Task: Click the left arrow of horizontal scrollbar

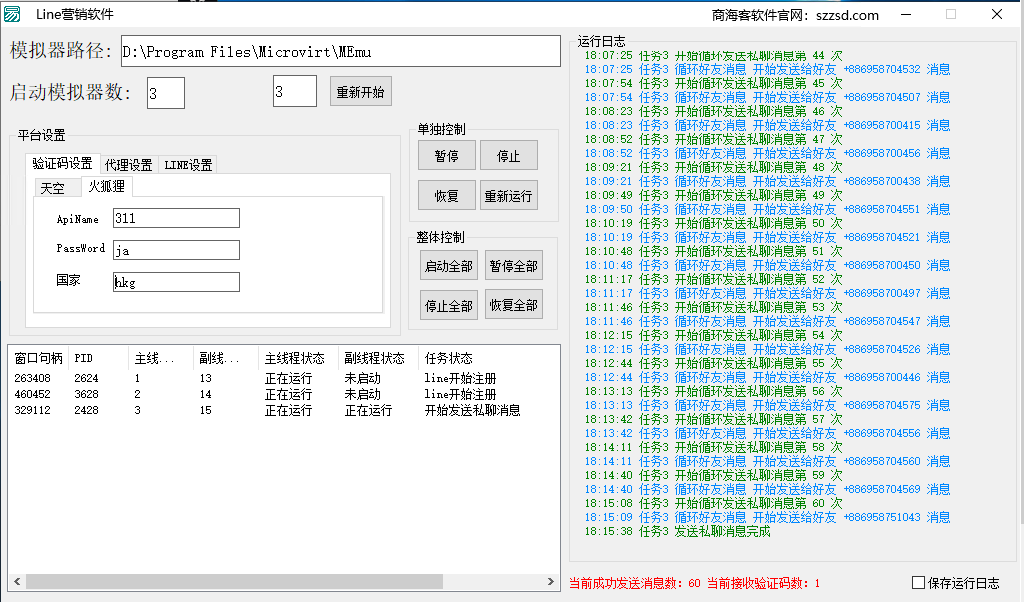Action: [17, 581]
